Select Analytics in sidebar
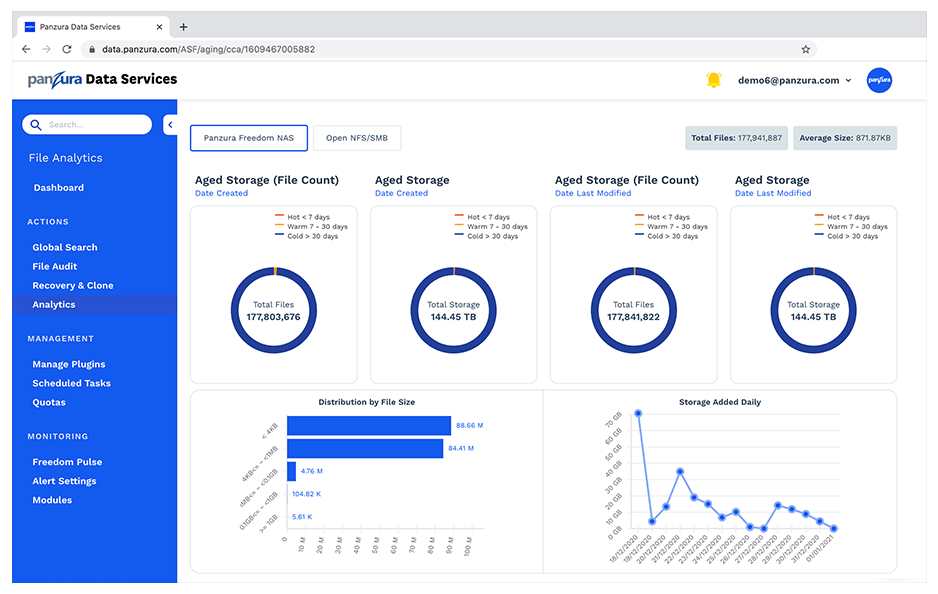The height and width of the screenshot is (594, 938). [54, 304]
